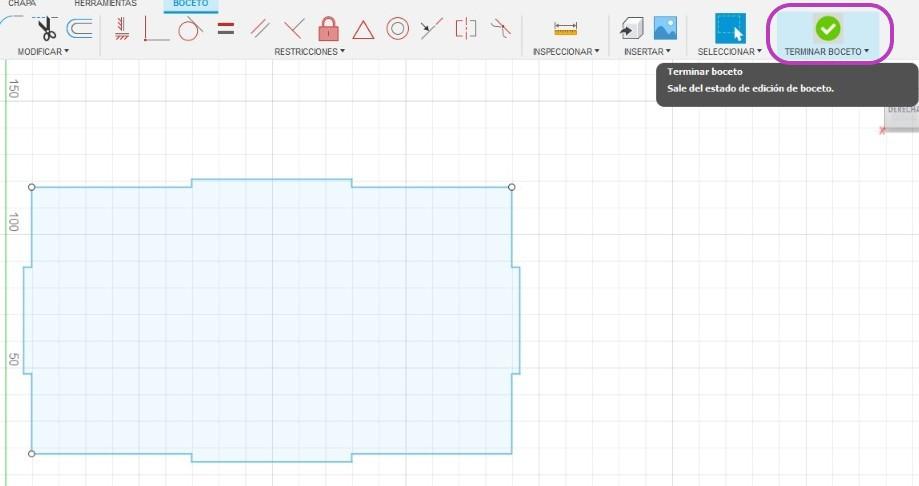The width and height of the screenshot is (919, 486).
Task: Click the Fix/Unfix padlock constraint
Action: point(328,28)
